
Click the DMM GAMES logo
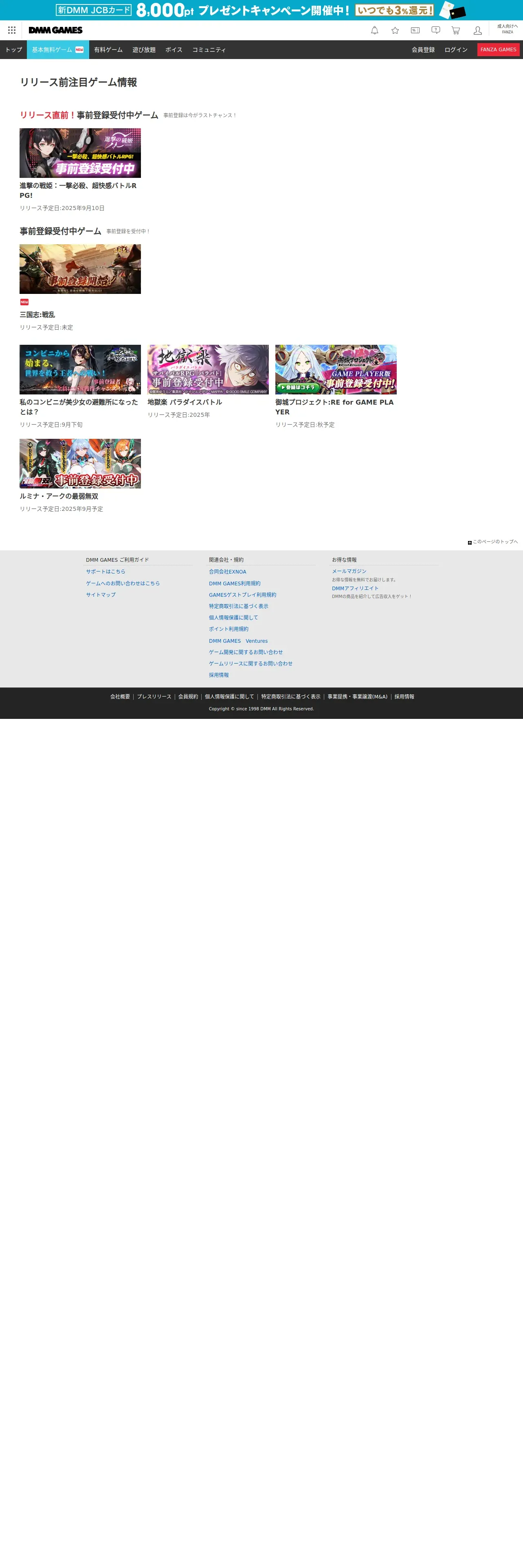coord(55,31)
